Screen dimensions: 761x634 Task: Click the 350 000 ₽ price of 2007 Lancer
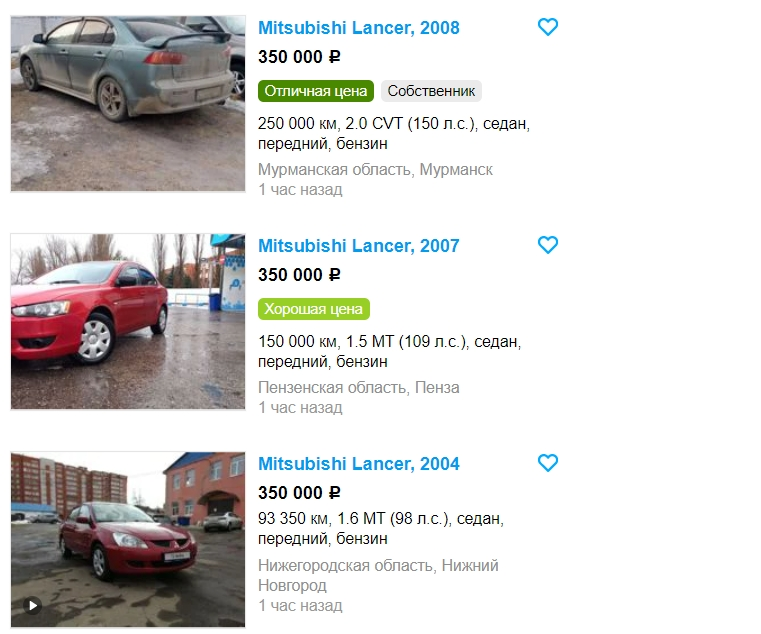[x=299, y=275]
